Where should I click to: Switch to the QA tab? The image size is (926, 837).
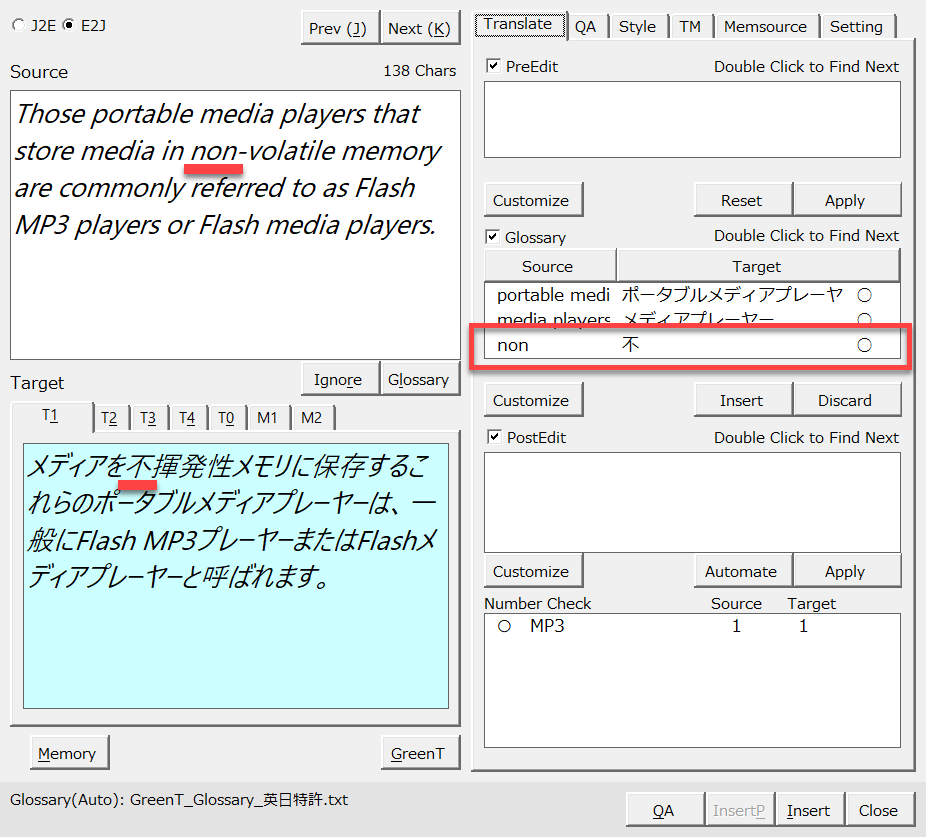(x=585, y=27)
